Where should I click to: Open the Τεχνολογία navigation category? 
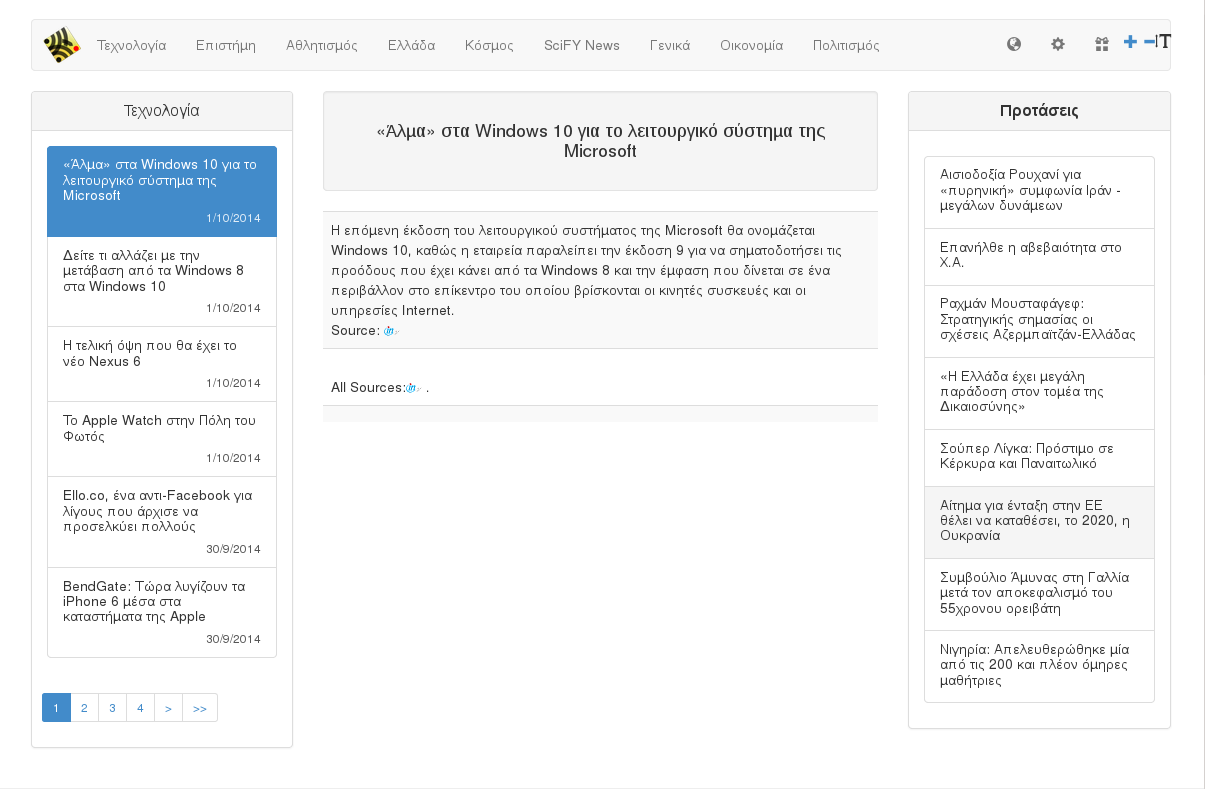click(x=131, y=45)
